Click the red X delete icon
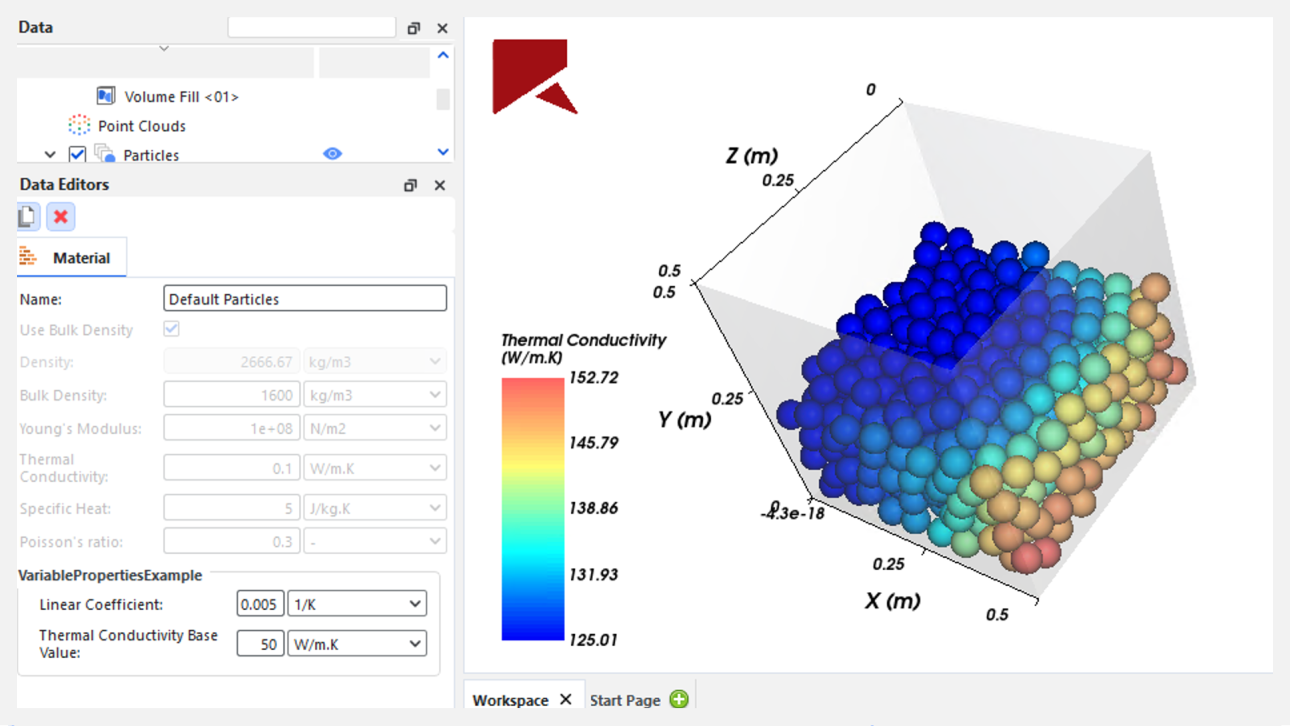 [61, 216]
